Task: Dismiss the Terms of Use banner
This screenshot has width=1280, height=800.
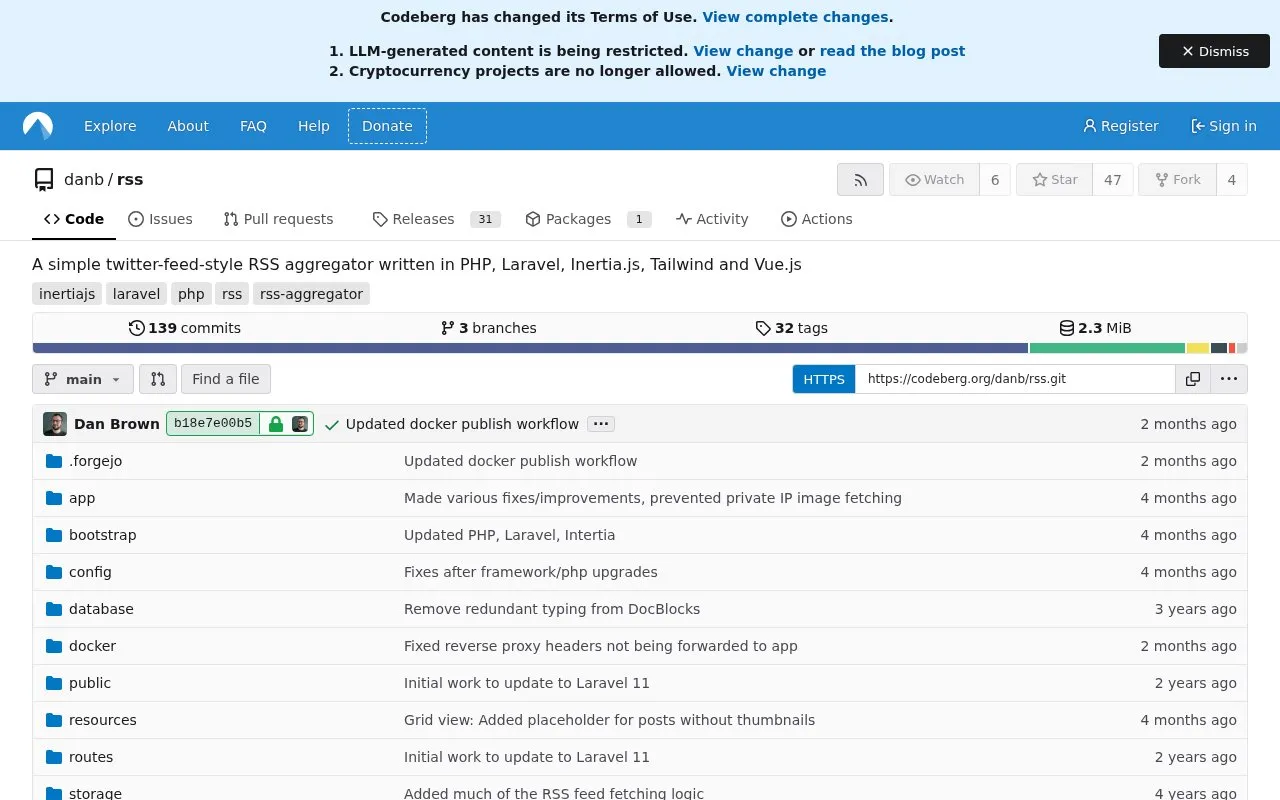Action: [x=1214, y=51]
